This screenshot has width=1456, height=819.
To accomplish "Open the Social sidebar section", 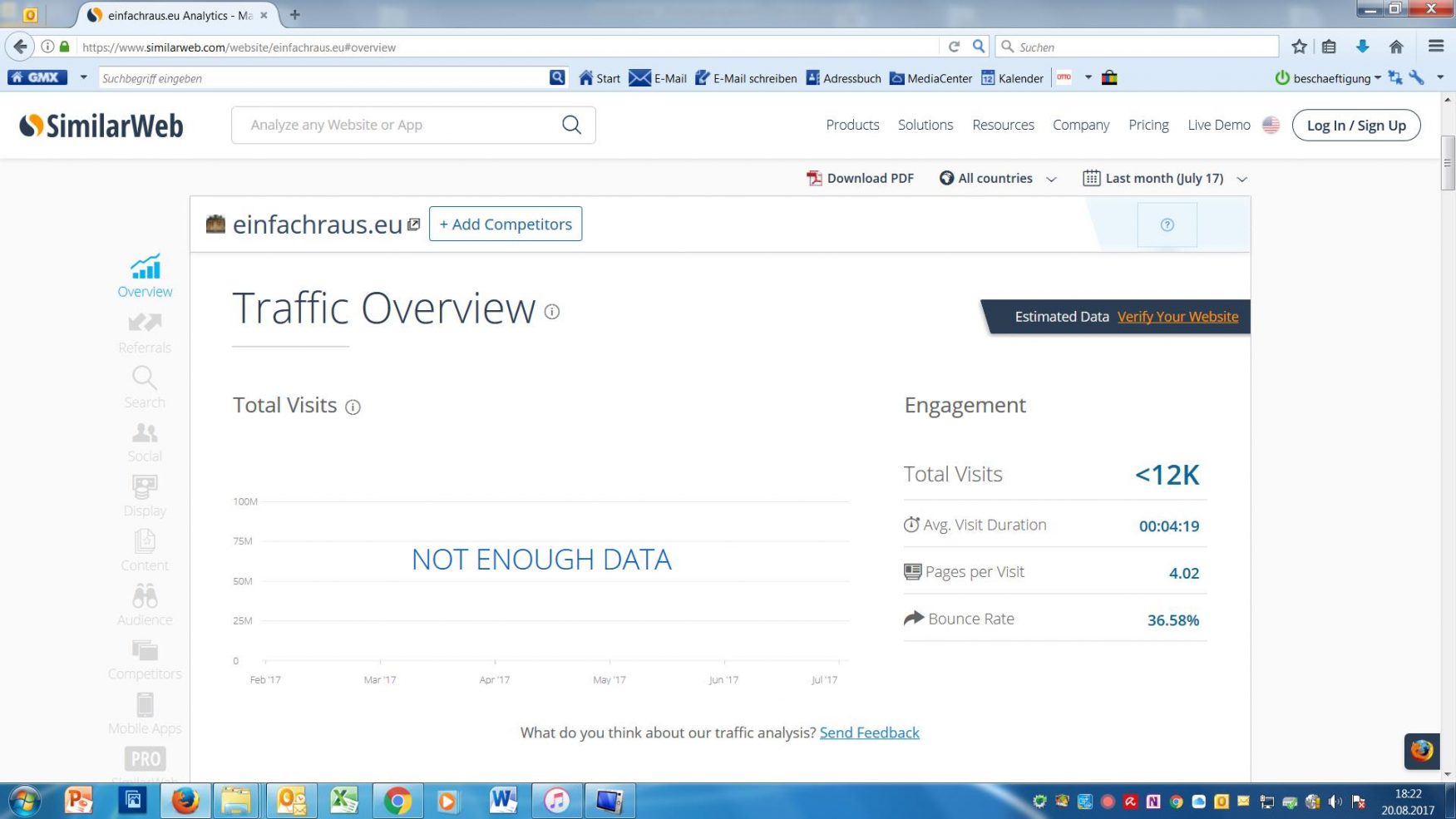I will tap(145, 442).
